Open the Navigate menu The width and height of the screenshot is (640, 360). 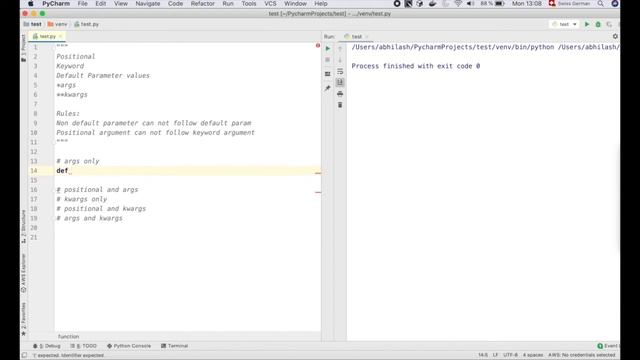click(148, 4)
